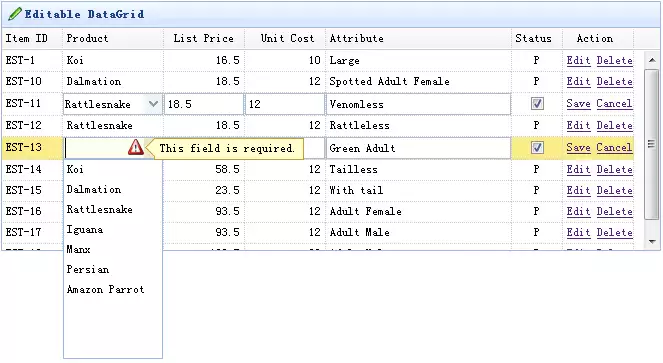Click Delete link for EST-16

pyautogui.click(x=614, y=212)
